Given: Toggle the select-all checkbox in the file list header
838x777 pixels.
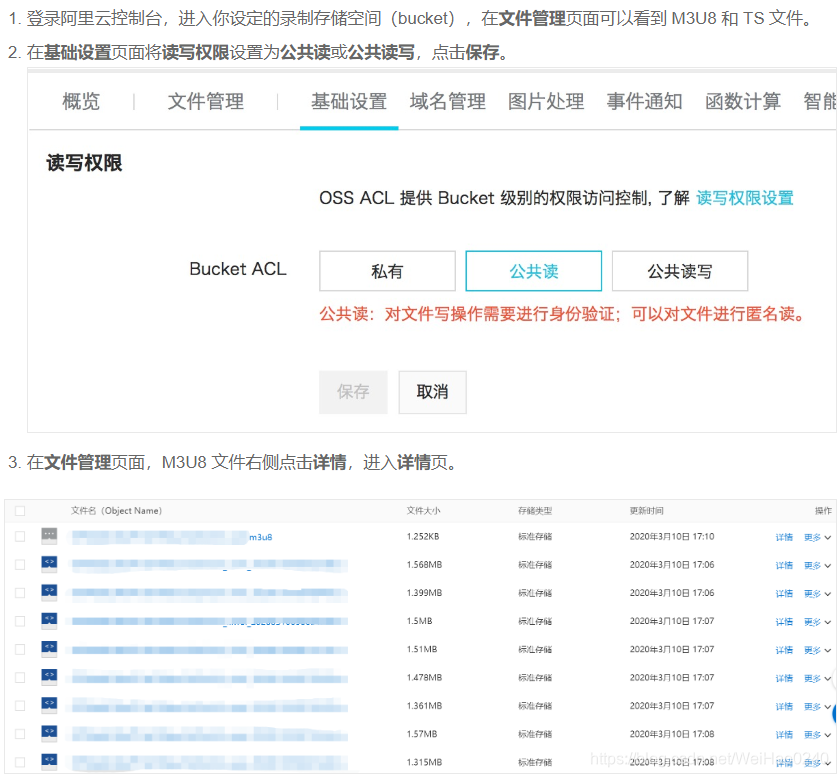Looking at the screenshot, I should pyautogui.click(x=18, y=510).
